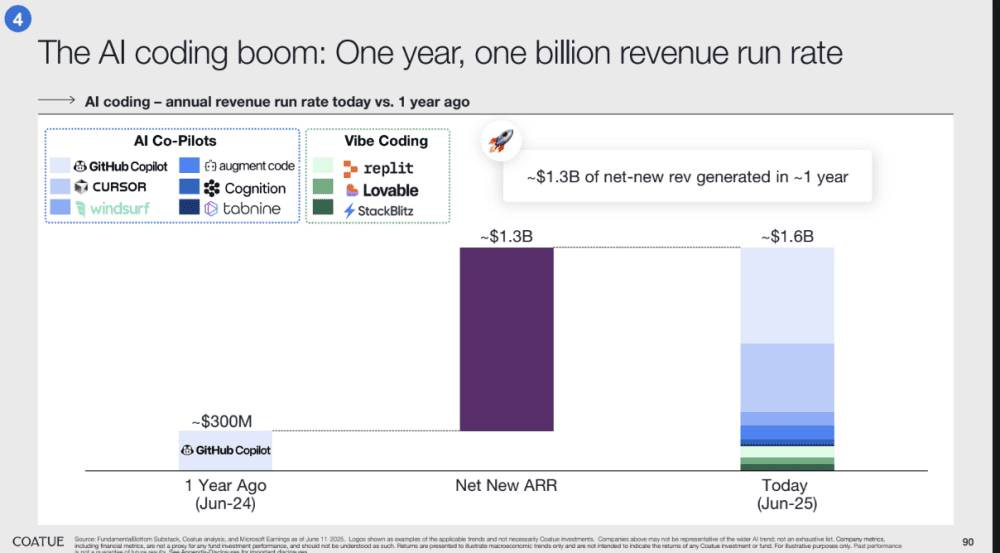Select the augment code legend color swatch
This screenshot has height=553, width=1000.
pyautogui.click(x=189, y=165)
